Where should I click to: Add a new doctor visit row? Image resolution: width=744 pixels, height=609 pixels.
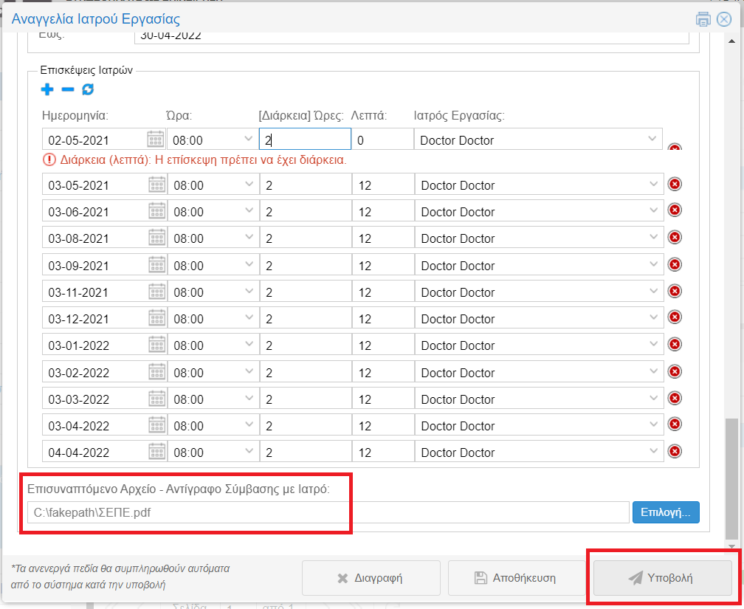47,89
